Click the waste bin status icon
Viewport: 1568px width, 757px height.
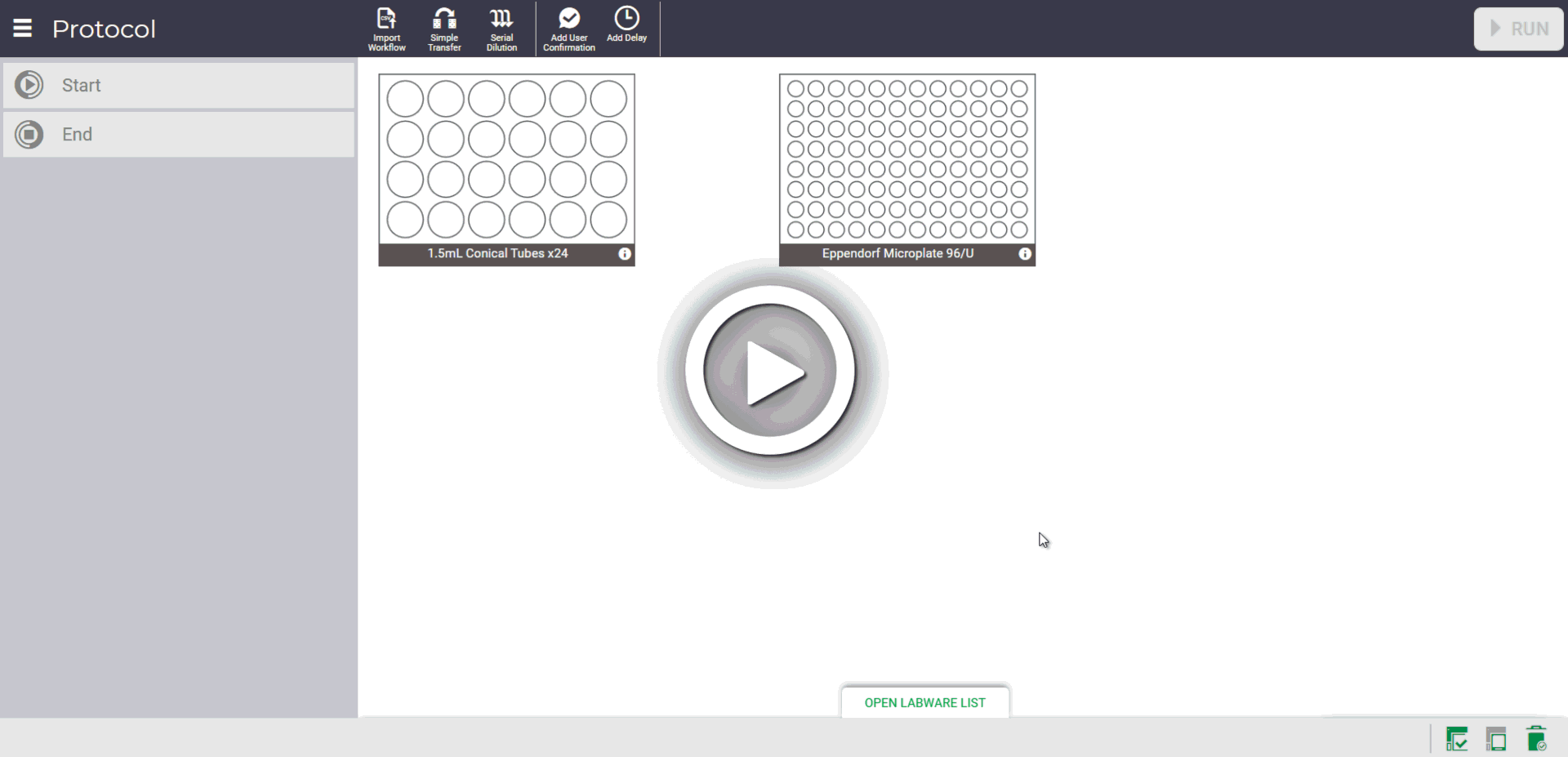pos(1536,738)
